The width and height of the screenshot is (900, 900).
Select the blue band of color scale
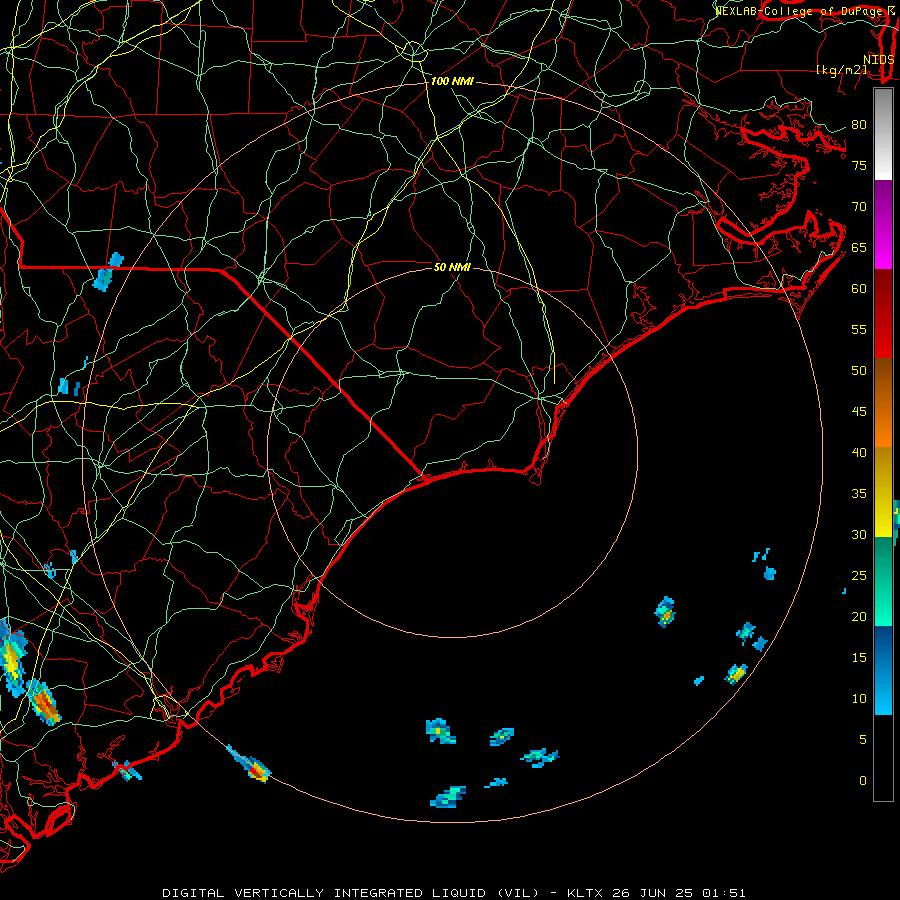[883, 670]
